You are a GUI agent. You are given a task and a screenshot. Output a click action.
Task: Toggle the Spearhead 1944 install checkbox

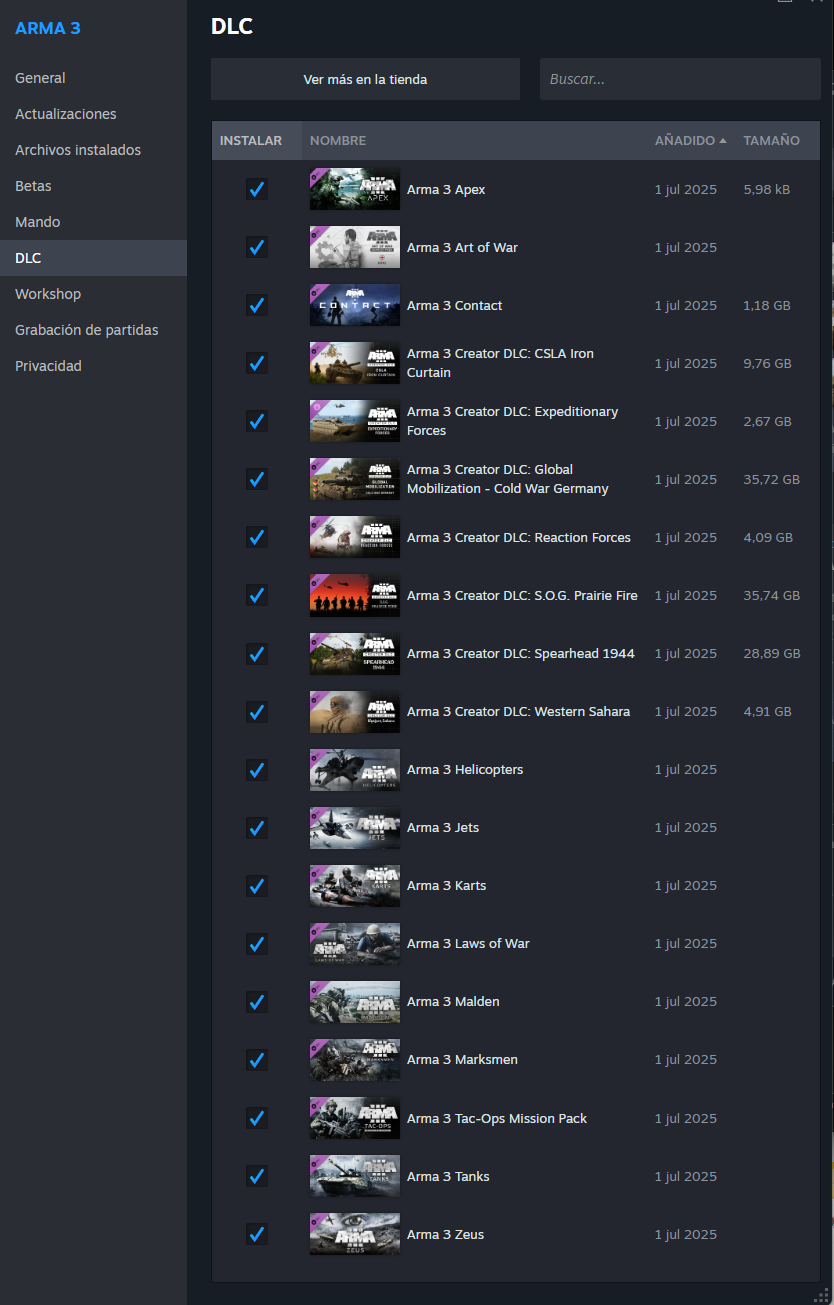click(257, 653)
